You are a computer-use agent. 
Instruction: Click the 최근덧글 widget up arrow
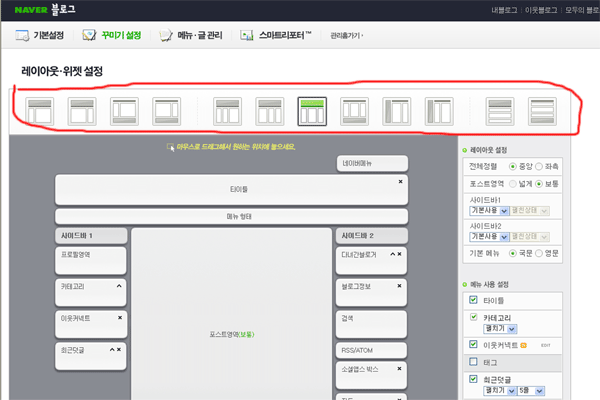(112, 349)
